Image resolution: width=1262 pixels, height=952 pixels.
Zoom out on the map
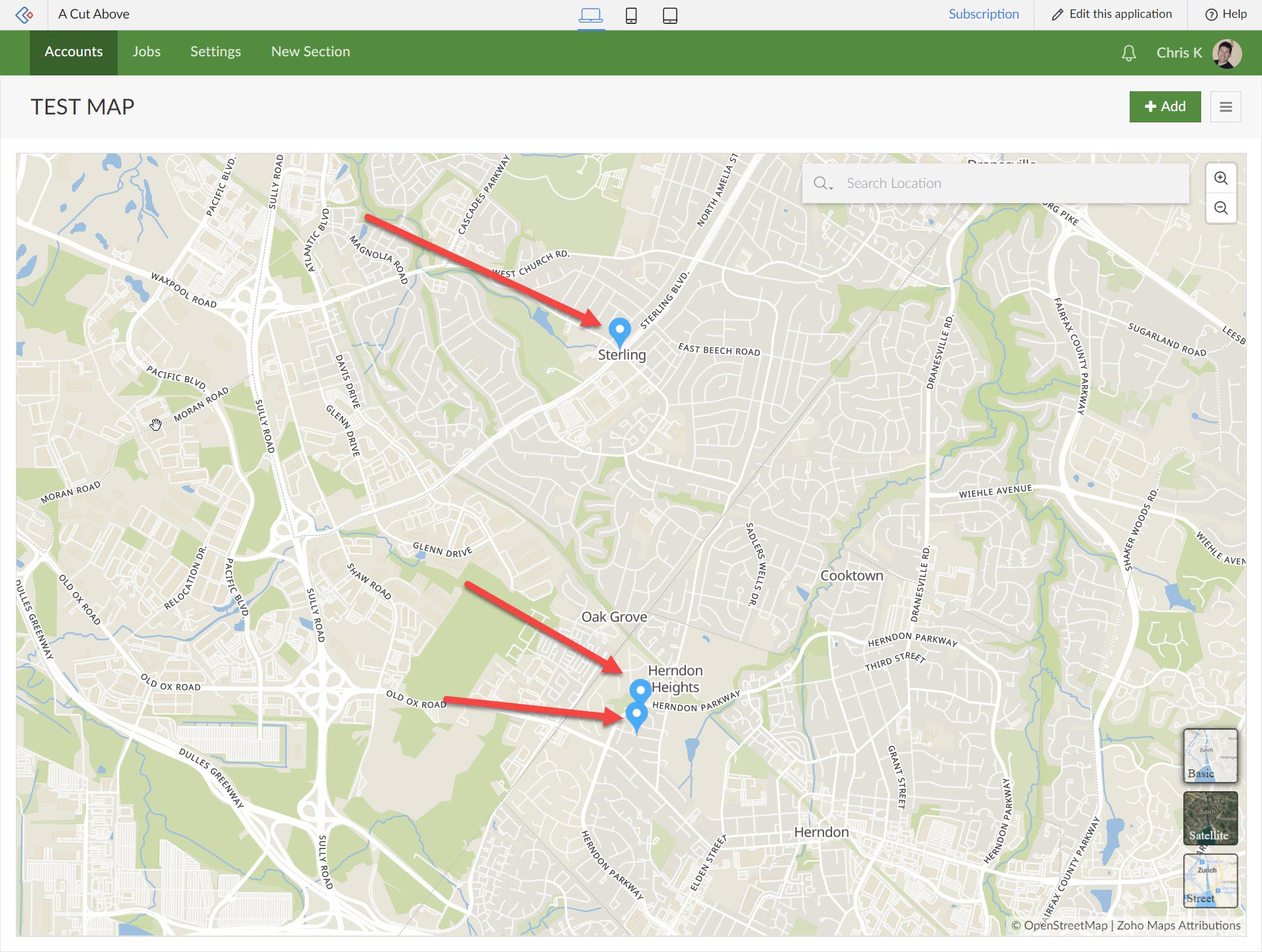(x=1221, y=208)
